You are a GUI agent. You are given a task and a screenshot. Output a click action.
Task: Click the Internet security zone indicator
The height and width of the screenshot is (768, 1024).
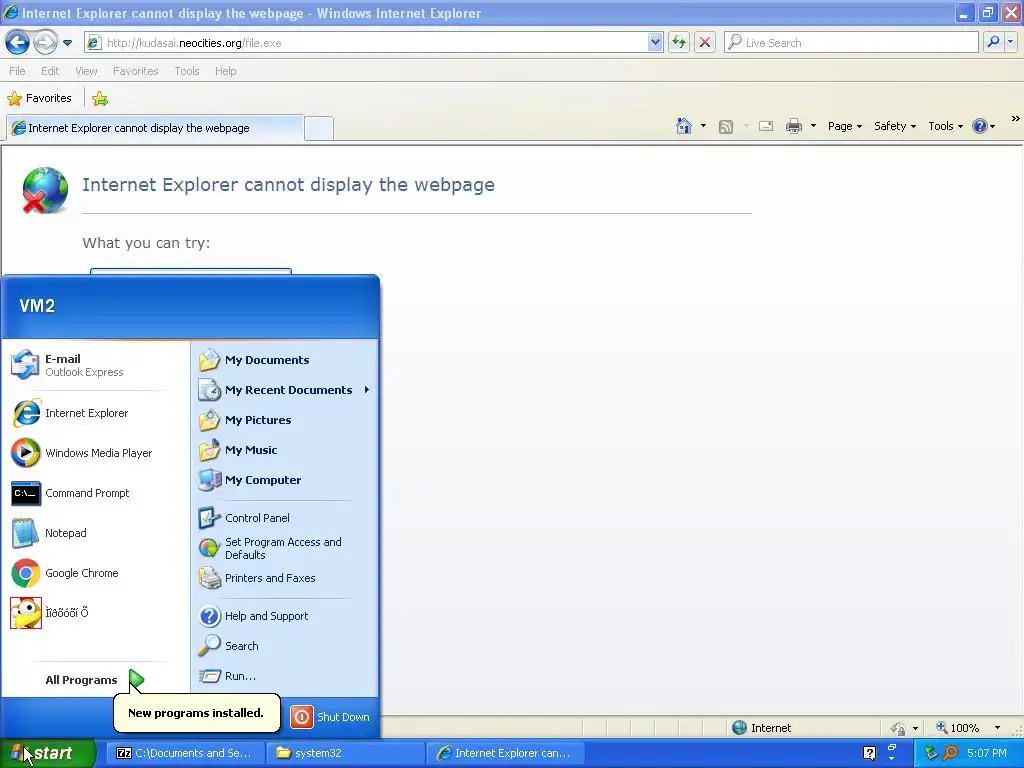tap(761, 728)
